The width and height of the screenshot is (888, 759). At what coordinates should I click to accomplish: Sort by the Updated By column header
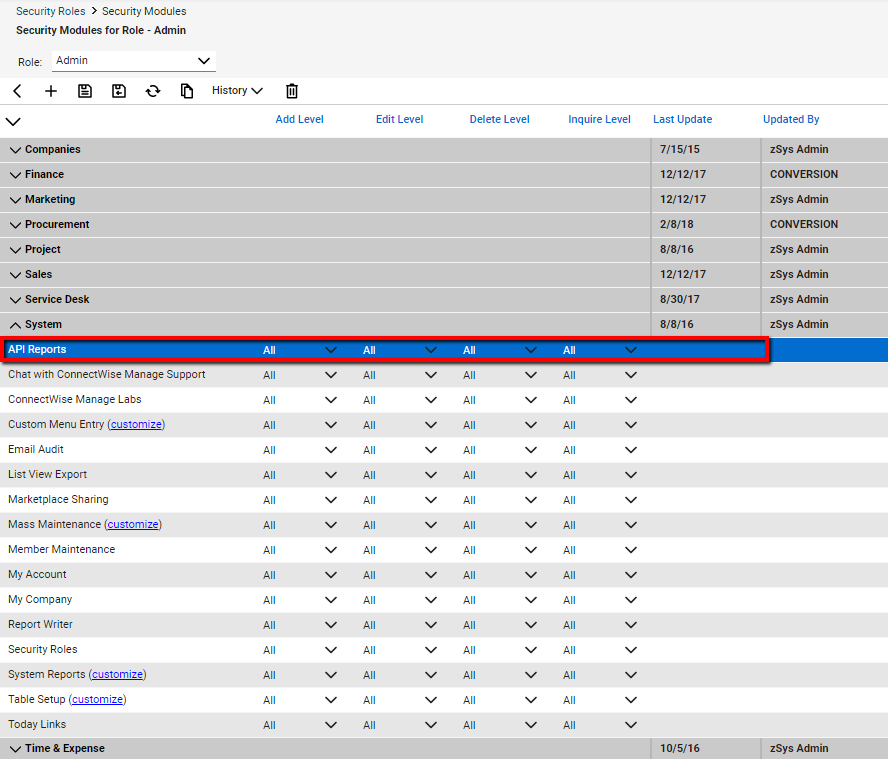[791, 119]
